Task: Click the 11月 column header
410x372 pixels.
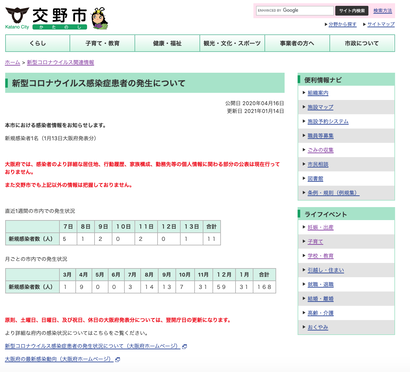Action: coord(203,275)
